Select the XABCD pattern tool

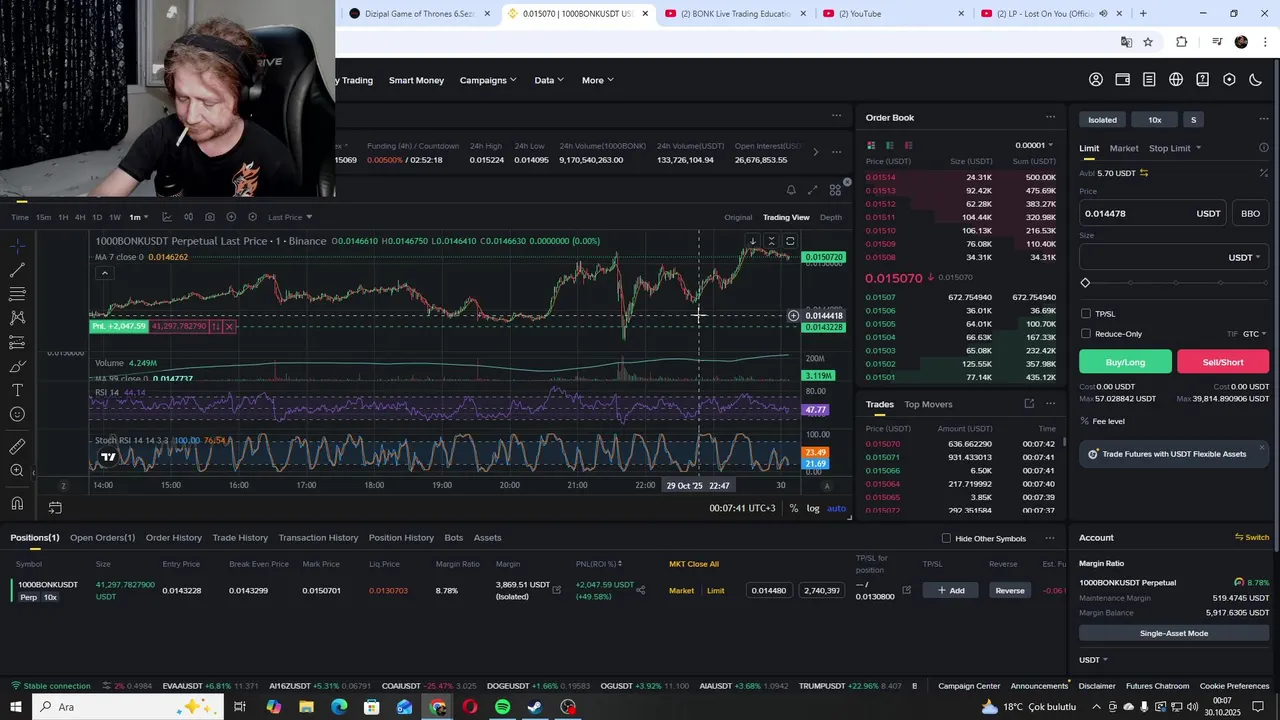tap(17, 318)
